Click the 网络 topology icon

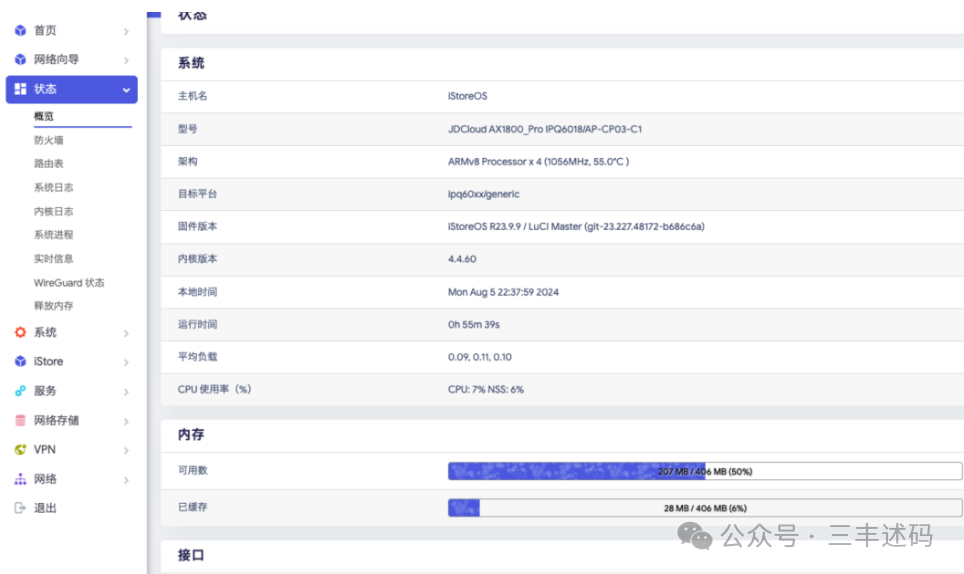20,479
